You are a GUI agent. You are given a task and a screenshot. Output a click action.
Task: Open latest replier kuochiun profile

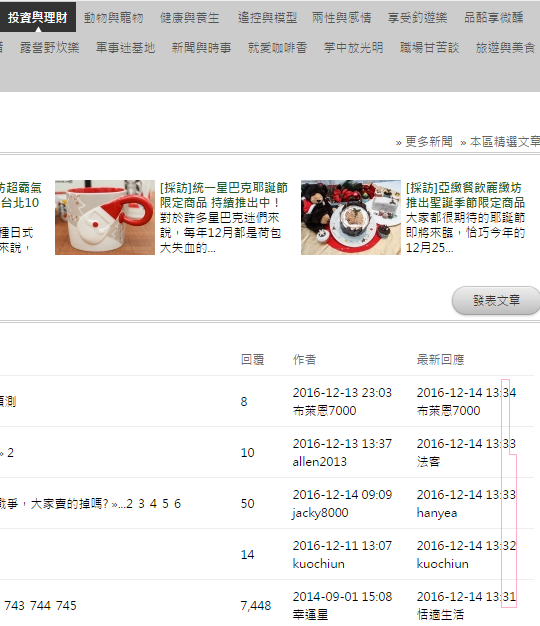pyautogui.click(x=443, y=564)
